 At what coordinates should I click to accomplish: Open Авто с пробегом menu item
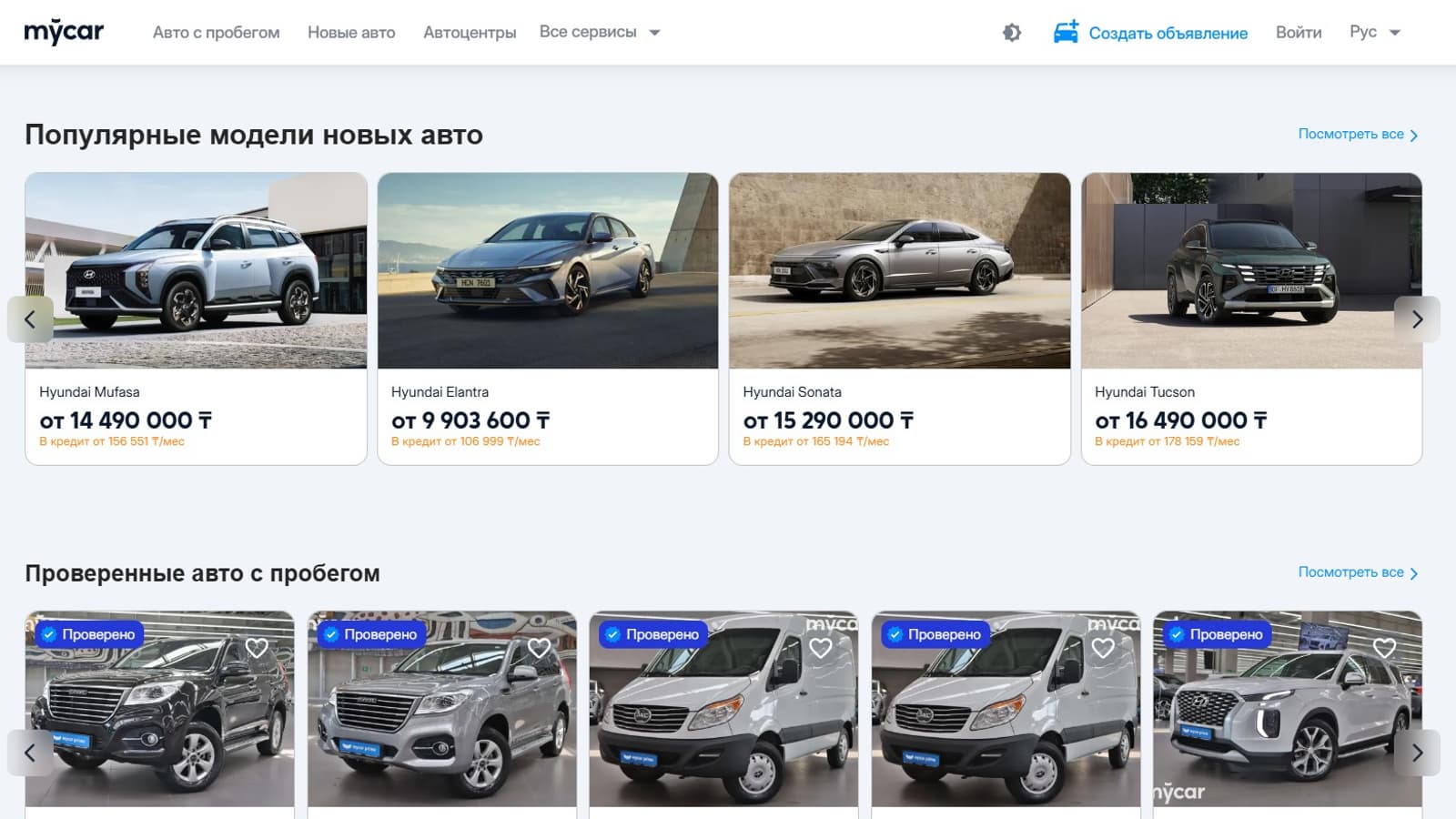coord(217,33)
